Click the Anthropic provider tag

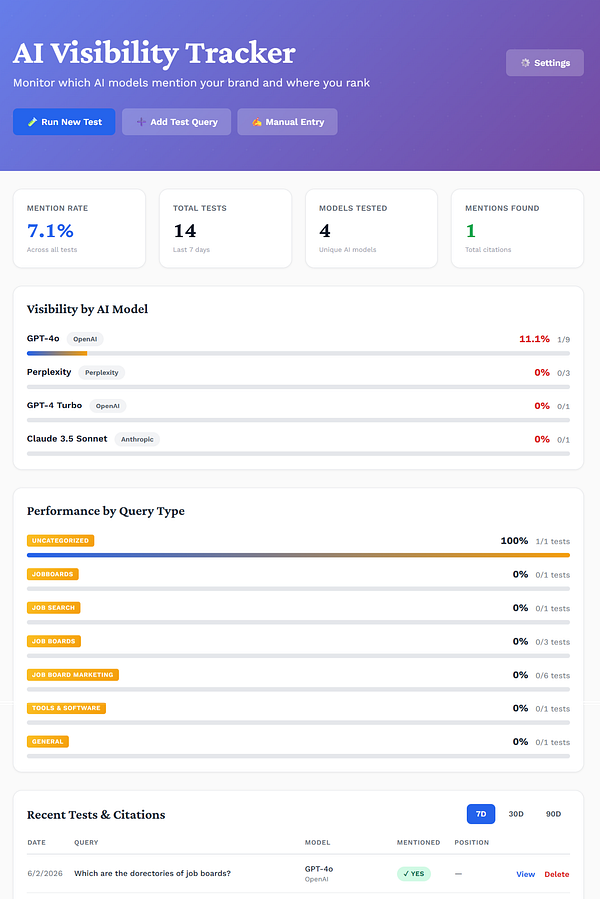137,439
